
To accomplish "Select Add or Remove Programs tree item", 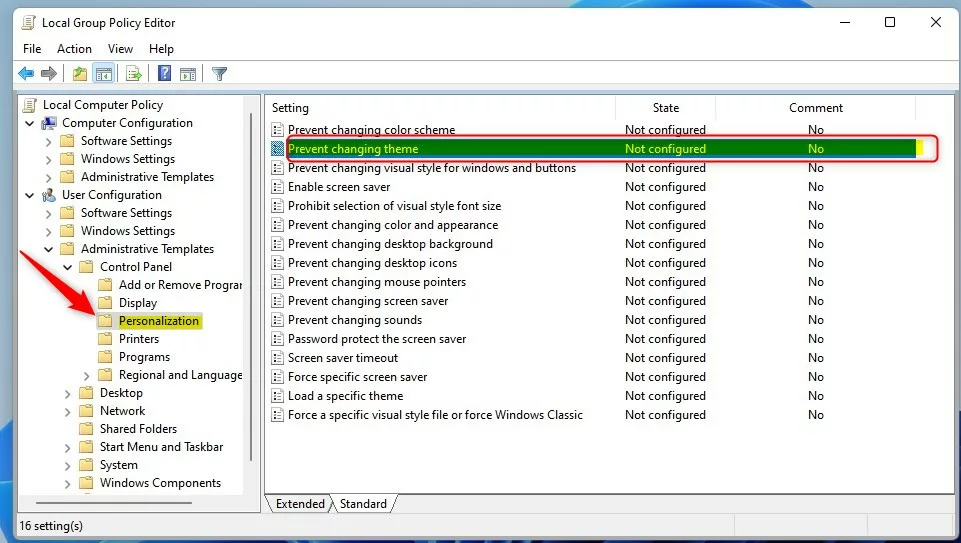I will (180, 285).
